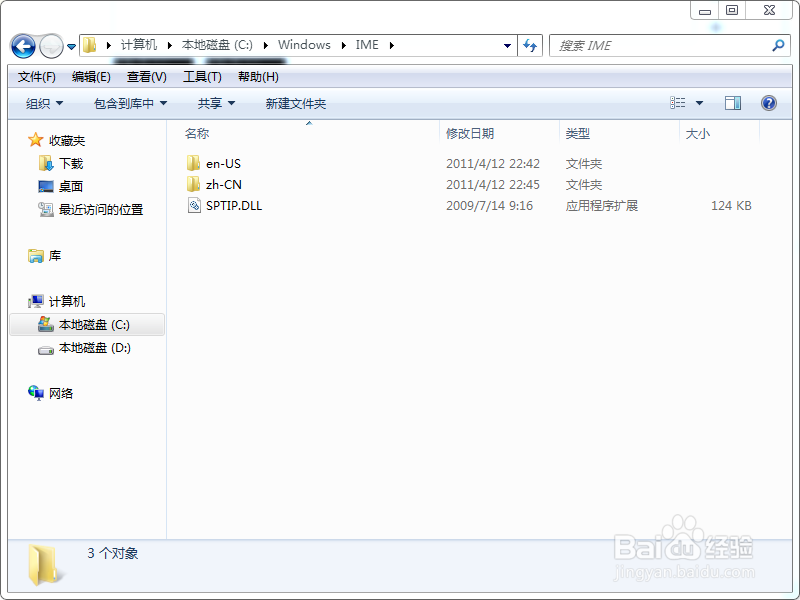Click the 最近访问的位置 icon
Viewport: 800px width, 600px height.
tap(46, 209)
